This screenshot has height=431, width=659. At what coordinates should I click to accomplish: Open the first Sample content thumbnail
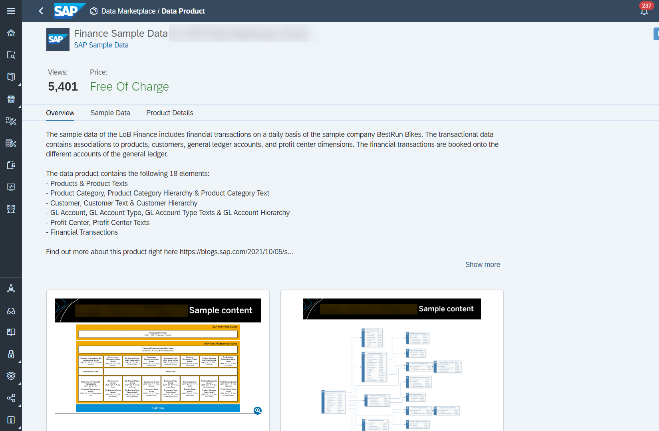point(158,357)
